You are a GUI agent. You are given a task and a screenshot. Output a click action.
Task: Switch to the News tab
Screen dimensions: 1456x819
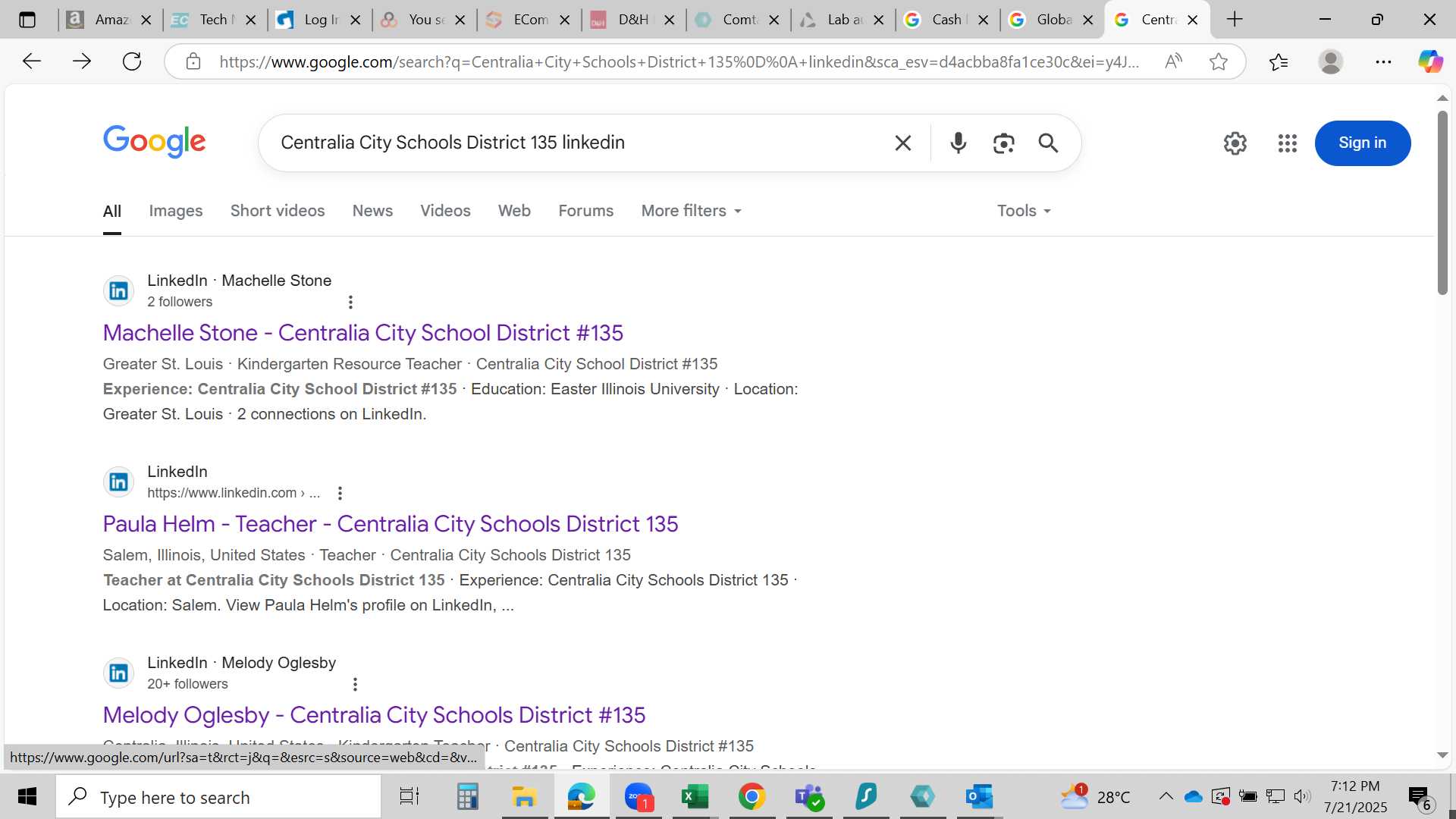pyautogui.click(x=372, y=211)
